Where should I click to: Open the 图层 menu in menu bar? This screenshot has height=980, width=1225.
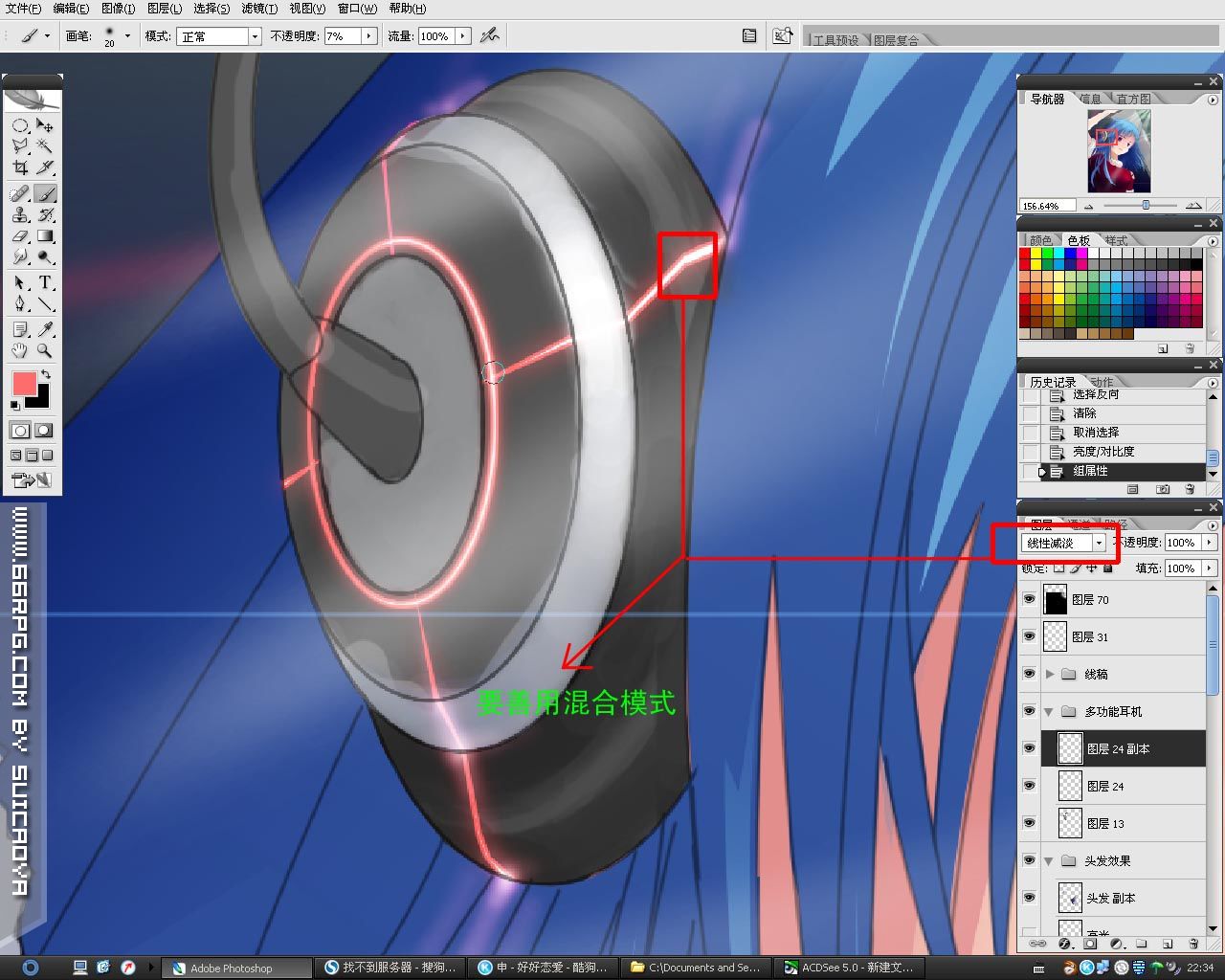click(x=165, y=9)
